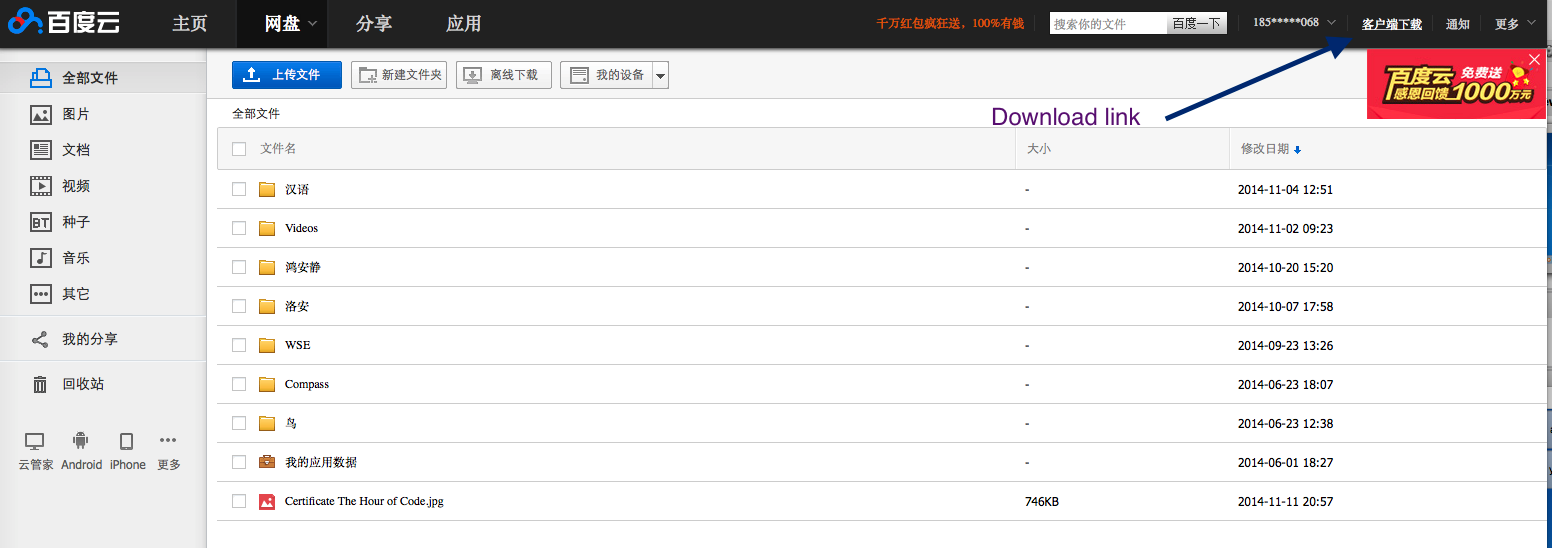This screenshot has height=548, width=1552.
Task: Check the box for 我的应用数据
Action: [239, 462]
